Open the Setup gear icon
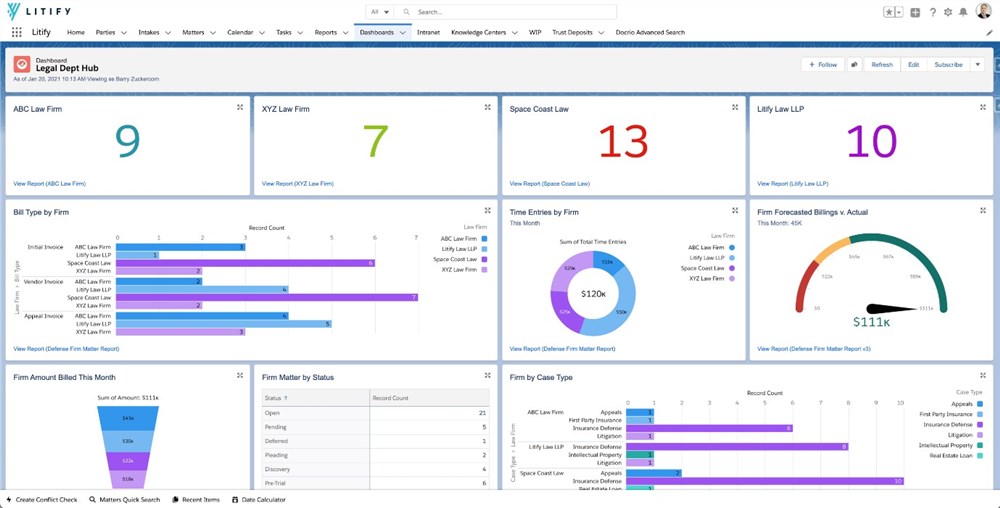The image size is (1000, 508). pyautogui.click(x=948, y=12)
